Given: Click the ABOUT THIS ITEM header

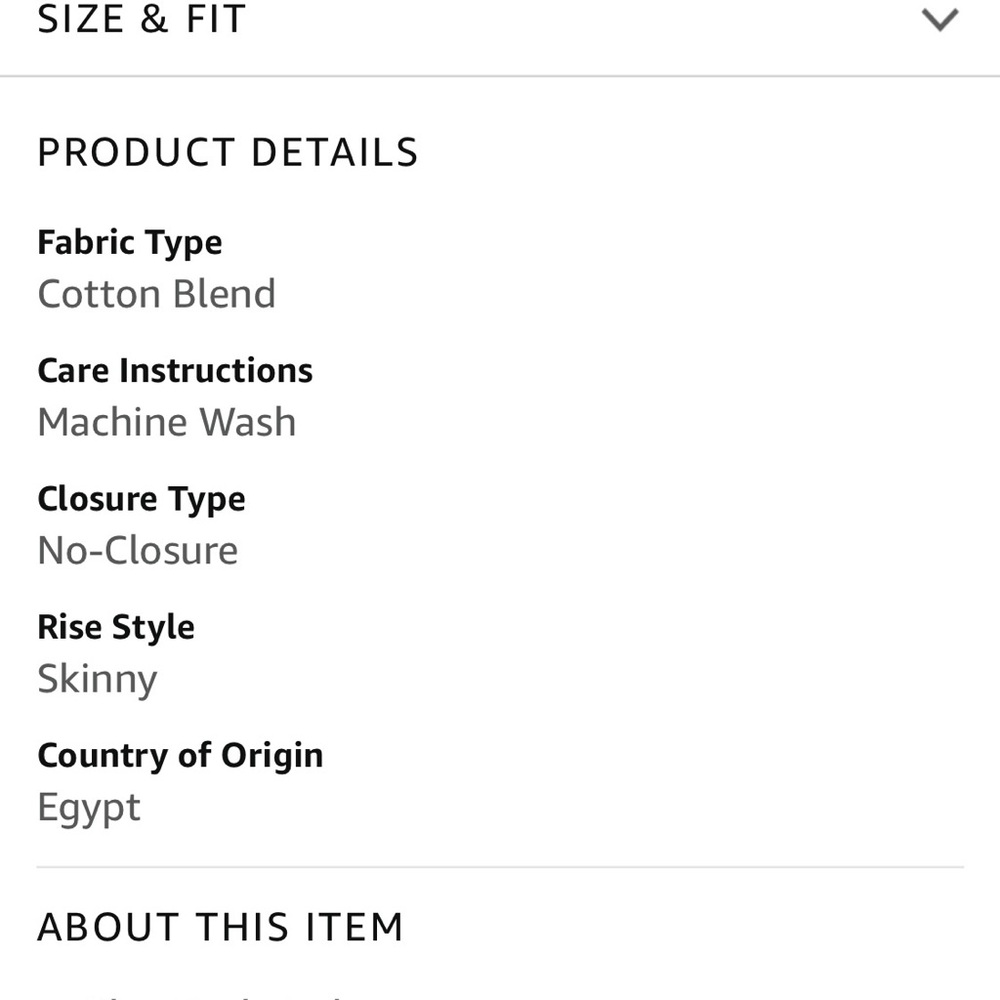Looking at the screenshot, I should click(x=220, y=926).
